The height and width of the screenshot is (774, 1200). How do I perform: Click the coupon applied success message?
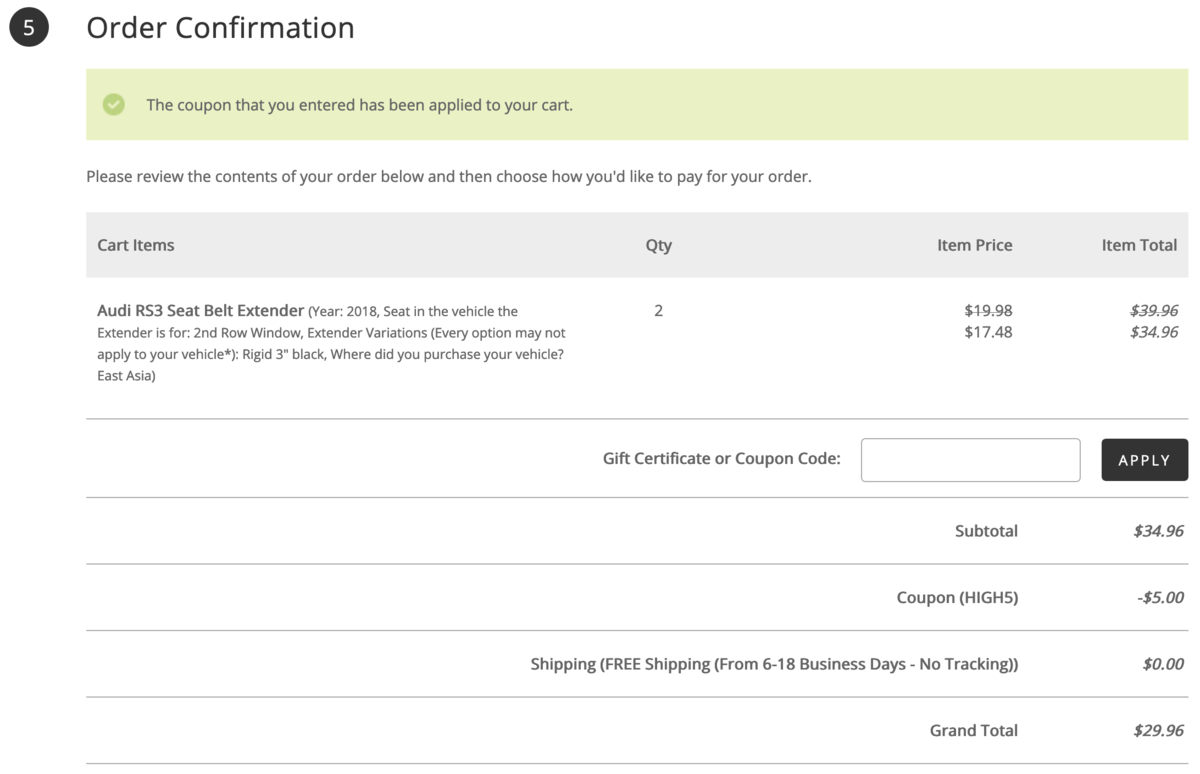click(x=359, y=105)
